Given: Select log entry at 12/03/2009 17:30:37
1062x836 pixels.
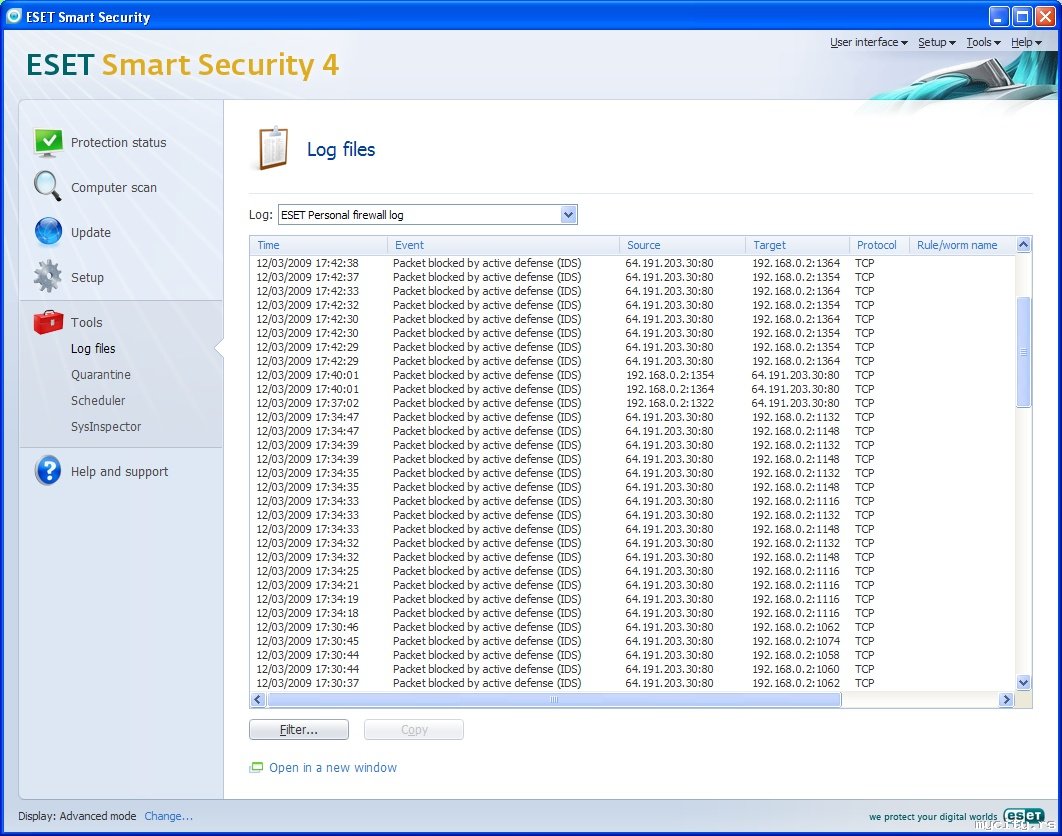Looking at the screenshot, I should [633, 683].
